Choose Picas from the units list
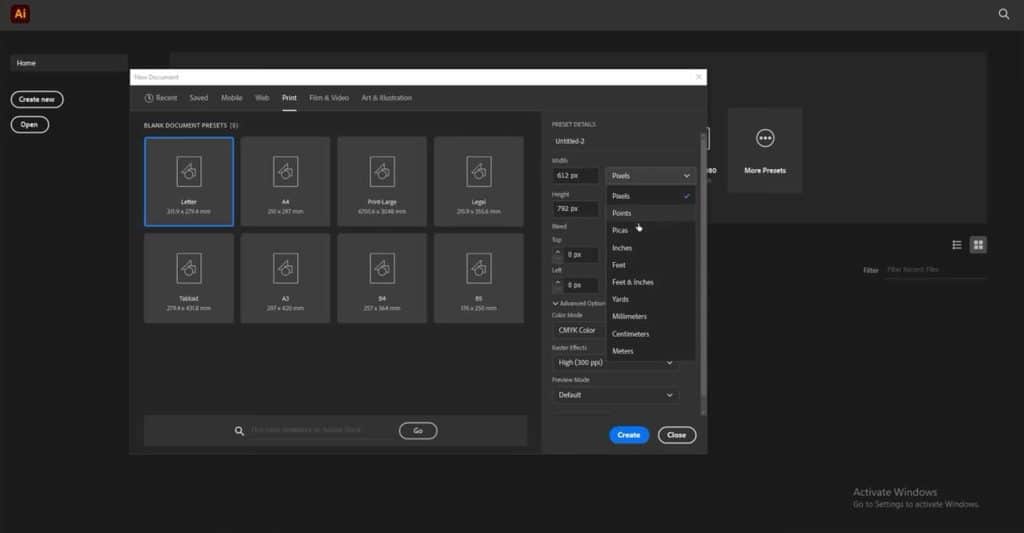 [651, 230]
